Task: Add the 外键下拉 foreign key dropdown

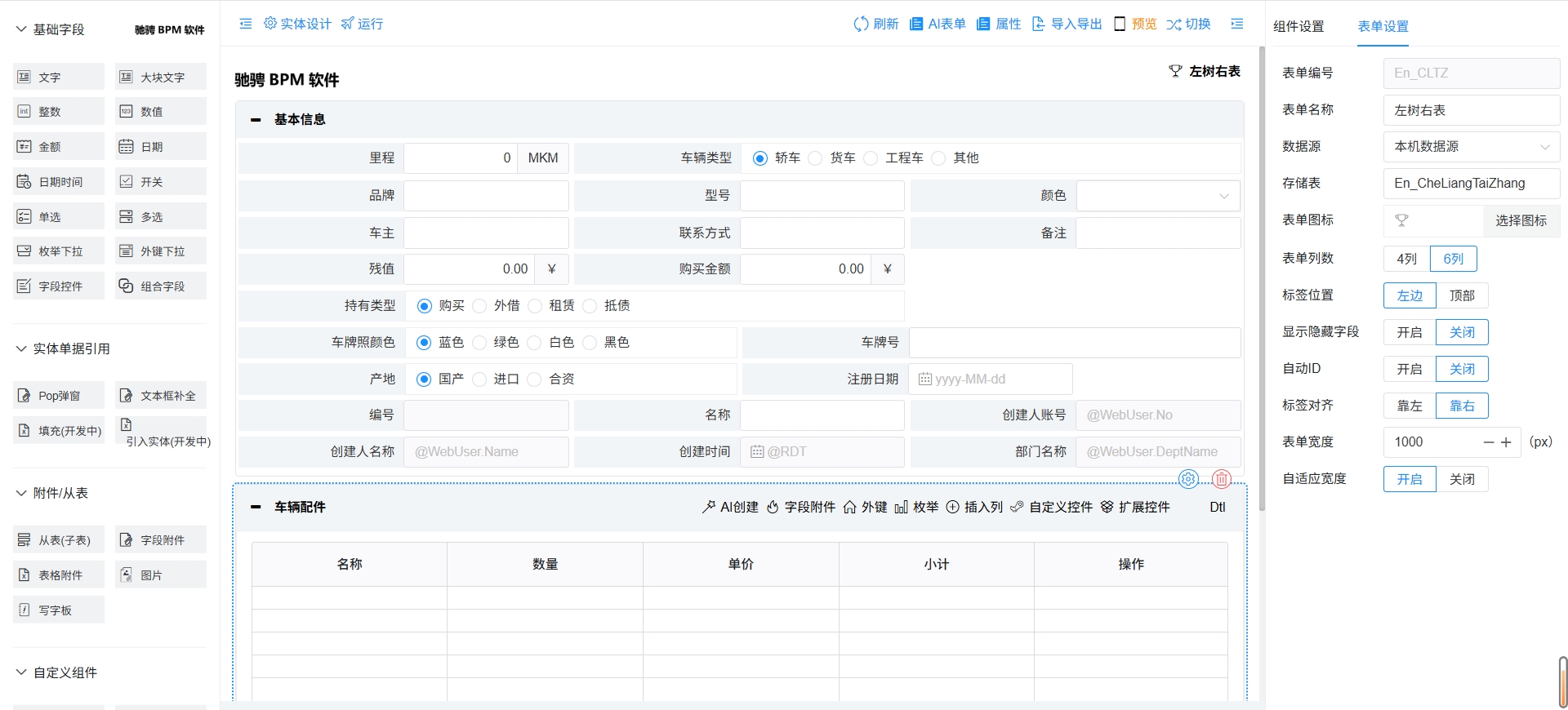Action: point(161,251)
